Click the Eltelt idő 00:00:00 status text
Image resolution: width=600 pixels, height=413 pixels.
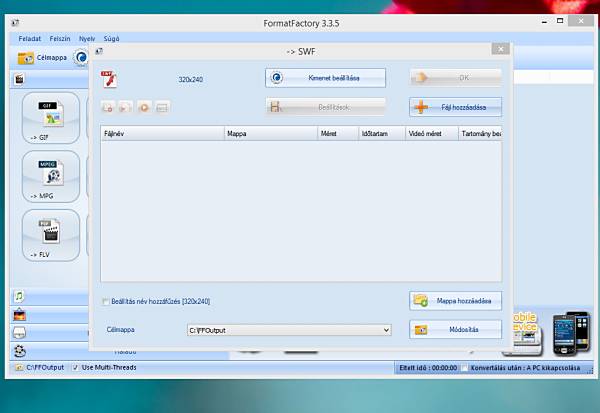428,368
